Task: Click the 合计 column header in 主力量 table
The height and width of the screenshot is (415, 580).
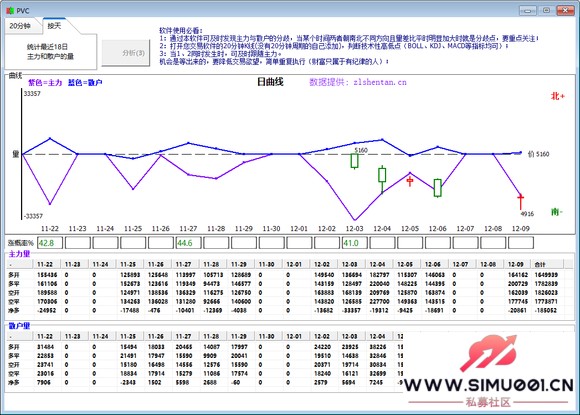Action: pyautogui.click(x=547, y=264)
